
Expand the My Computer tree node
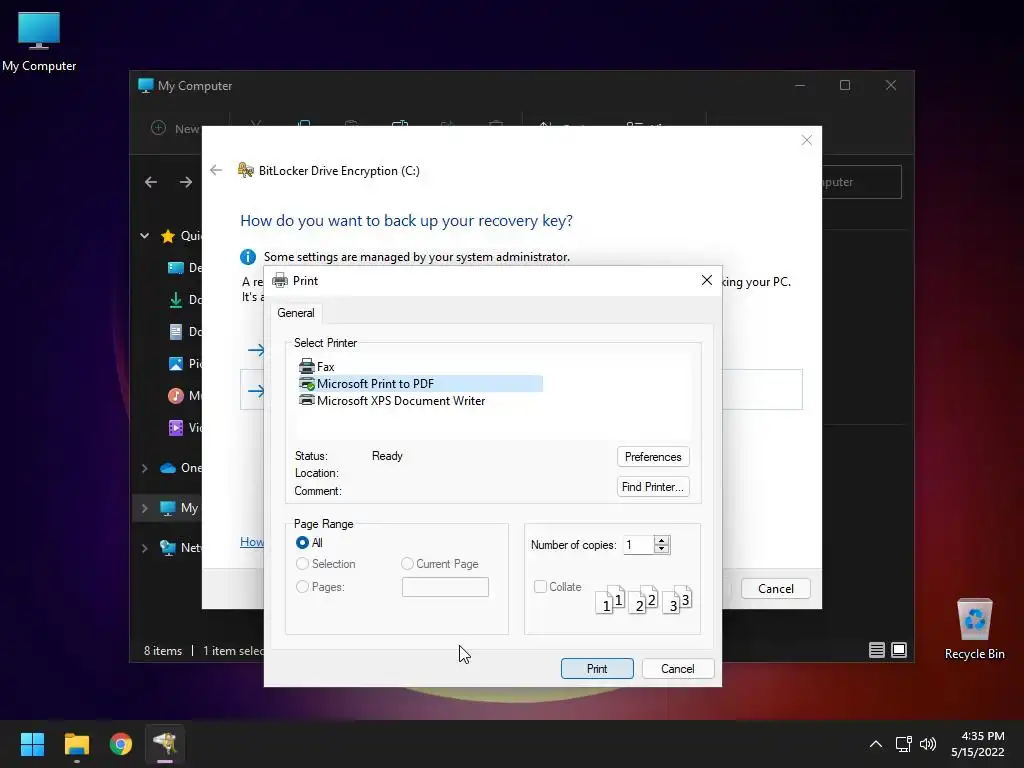144,508
